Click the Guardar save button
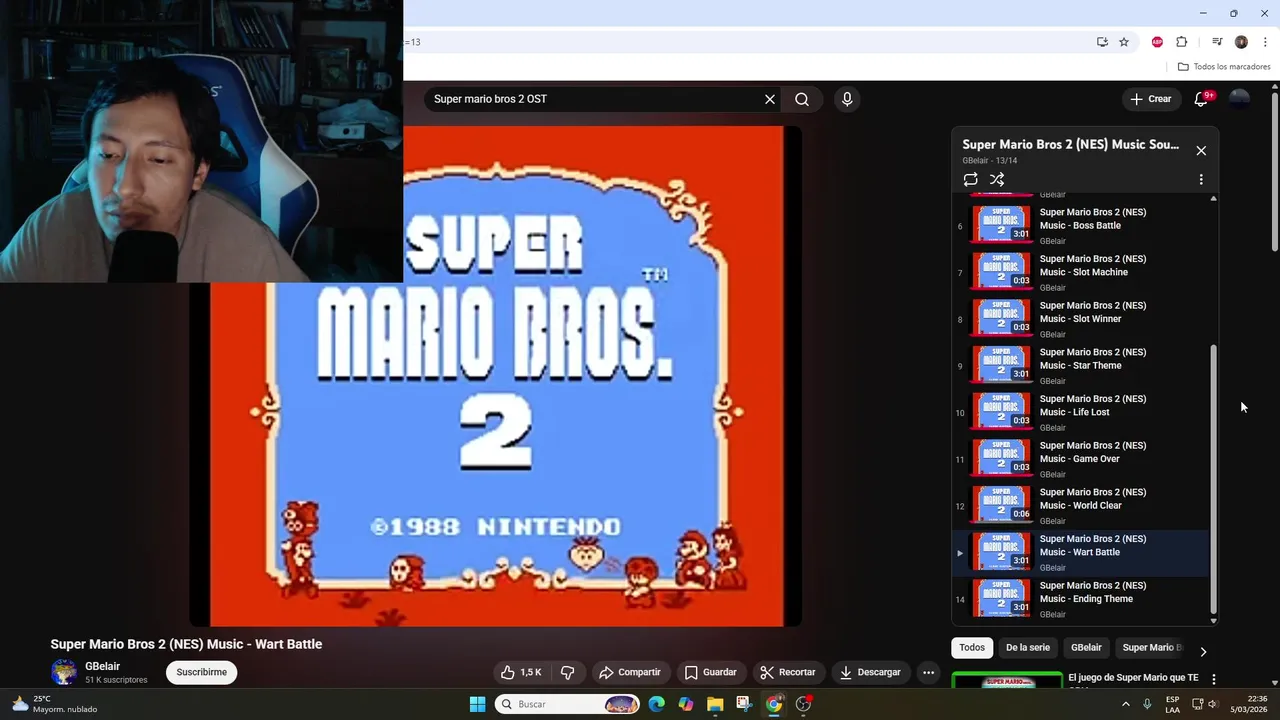 tap(710, 672)
